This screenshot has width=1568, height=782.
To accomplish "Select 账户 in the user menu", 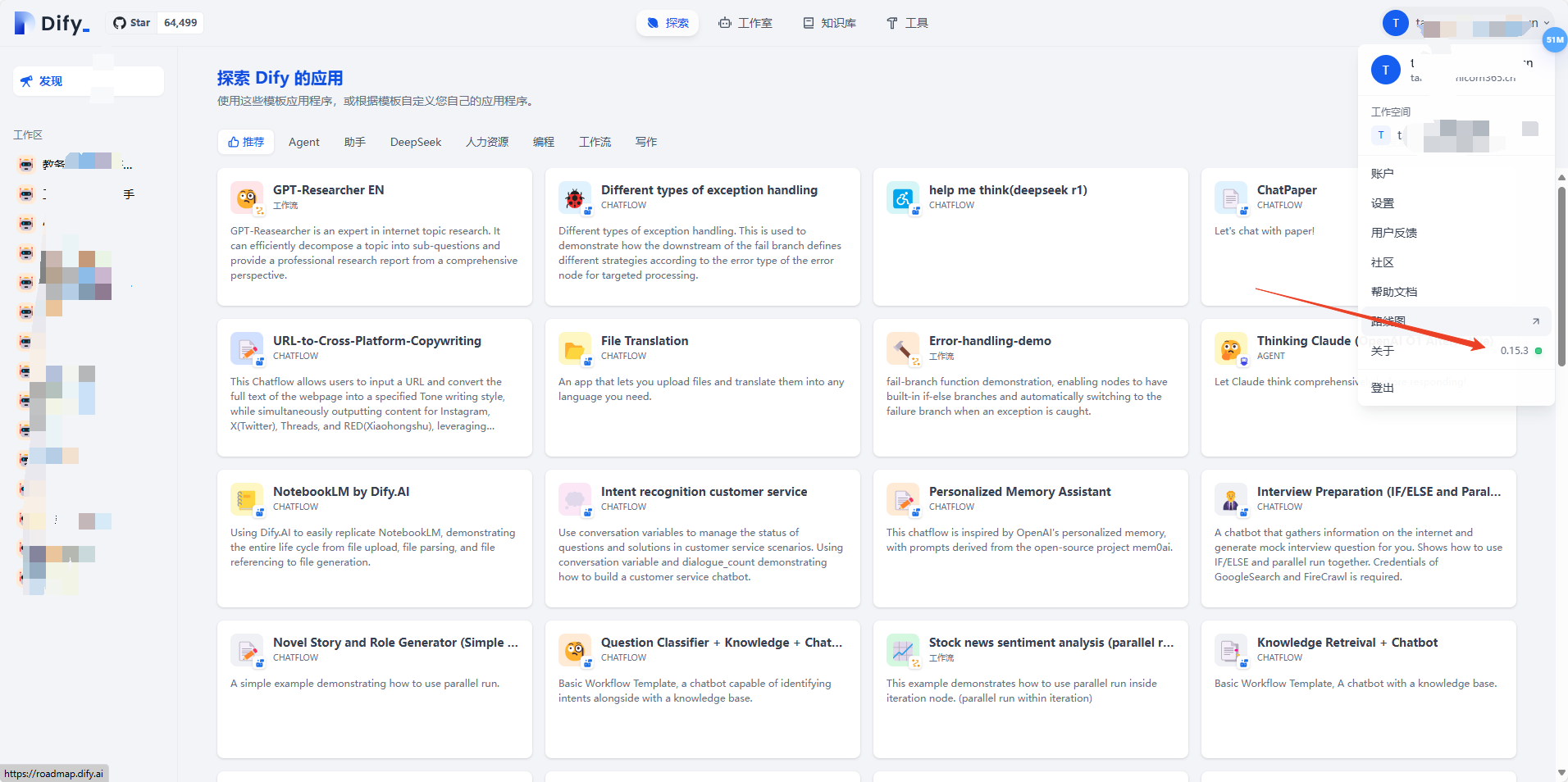I will (x=1456, y=174).
